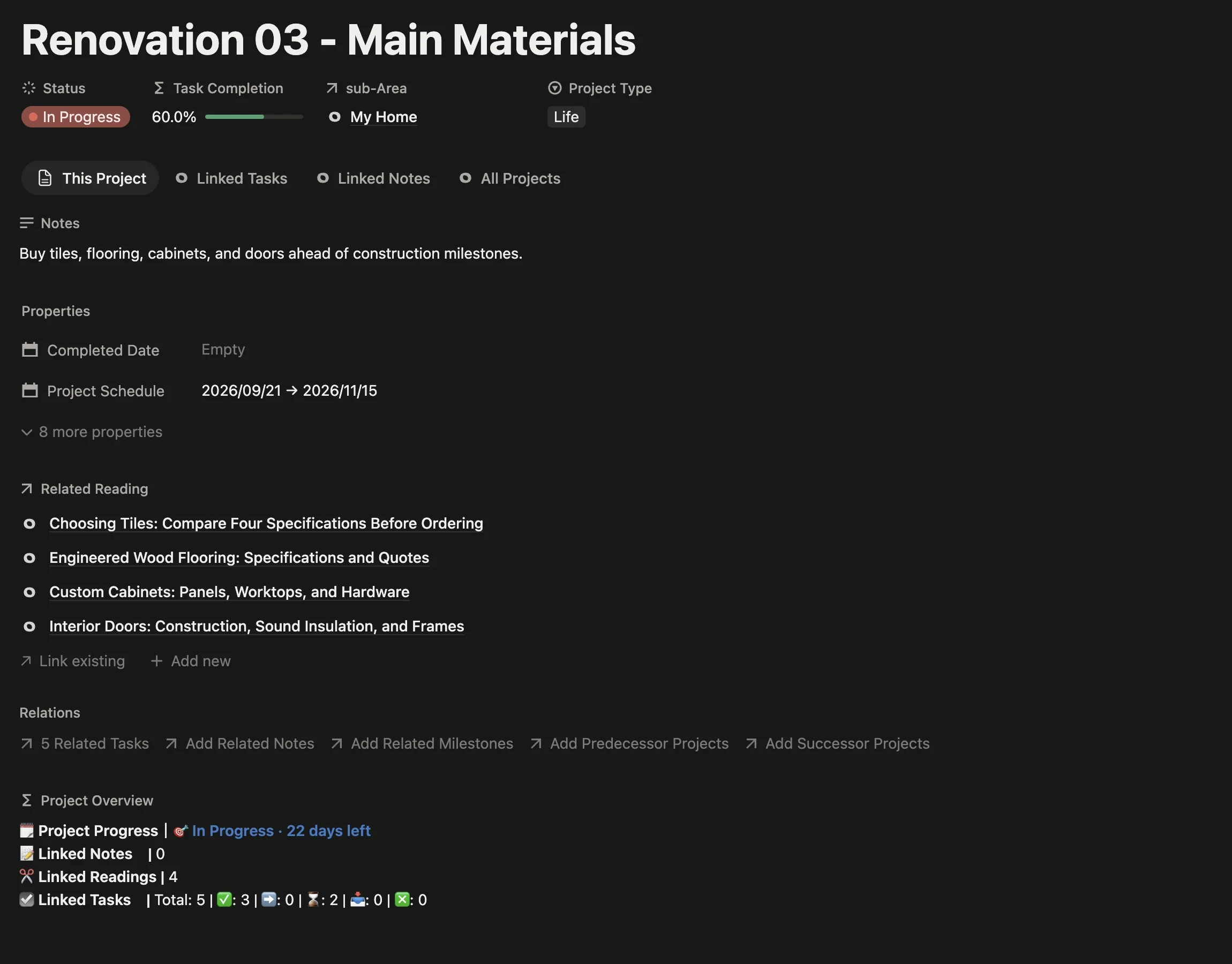Image resolution: width=1232 pixels, height=964 pixels.
Task: Click the Task Completion progress bar
Action: coord(254,117)
